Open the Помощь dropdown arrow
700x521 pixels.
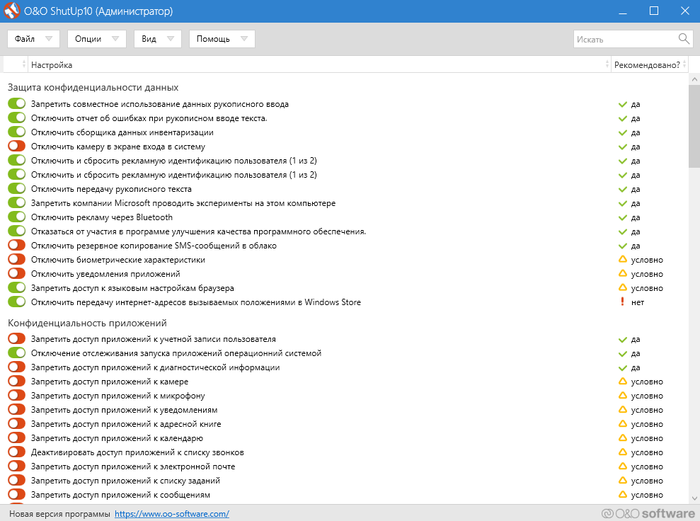tap(244, 39)
